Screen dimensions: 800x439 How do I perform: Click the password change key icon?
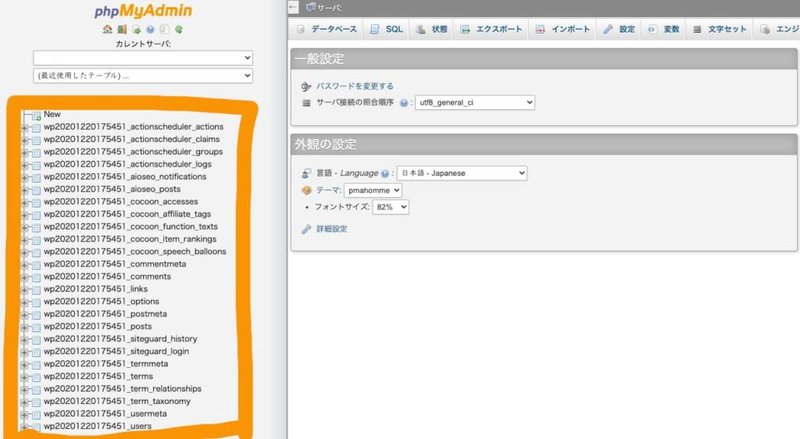click(306, 86)
